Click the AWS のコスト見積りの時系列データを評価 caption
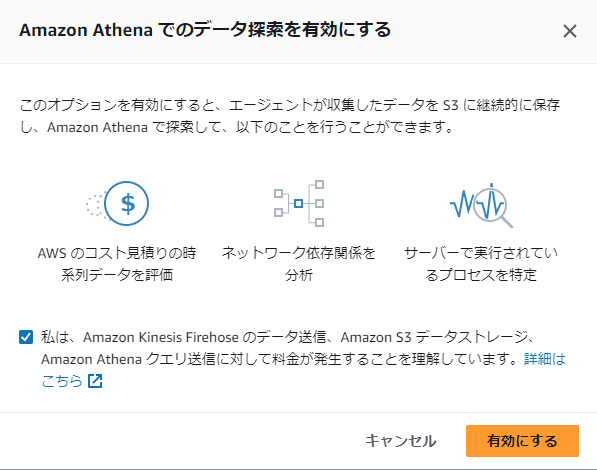597x470 pixels. (117, 264)
